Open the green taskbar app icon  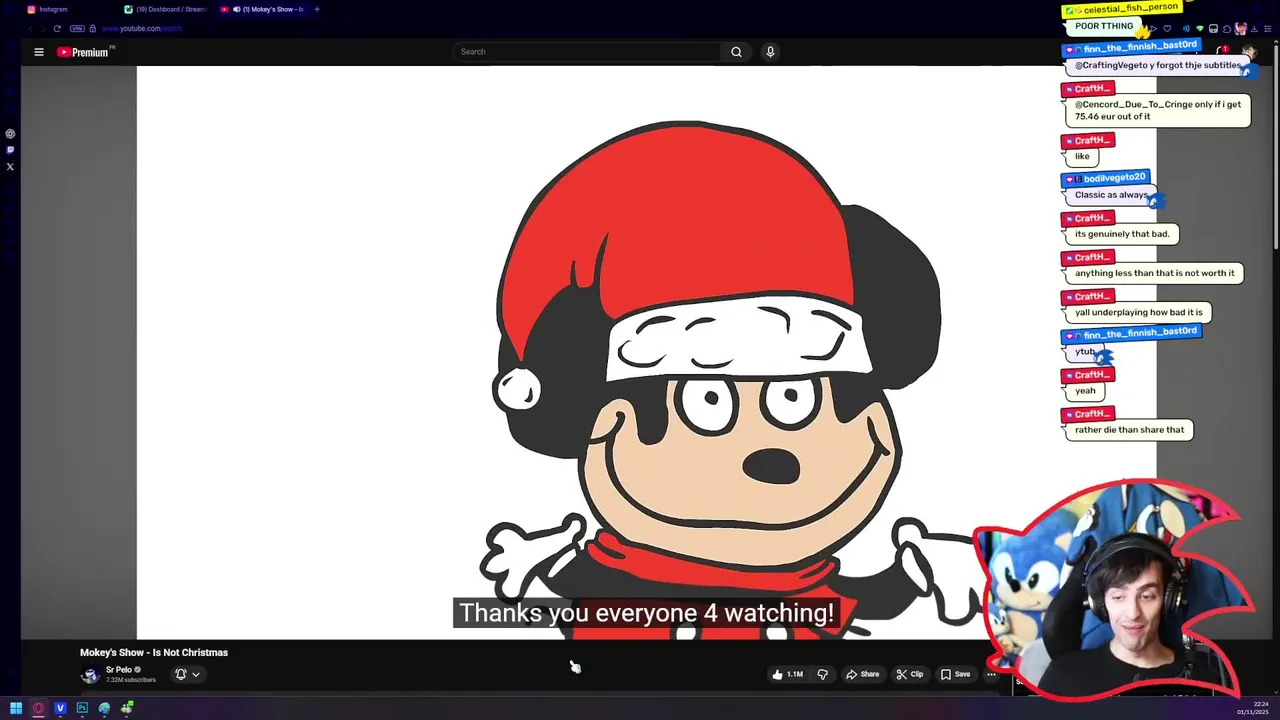coord(127,708)
